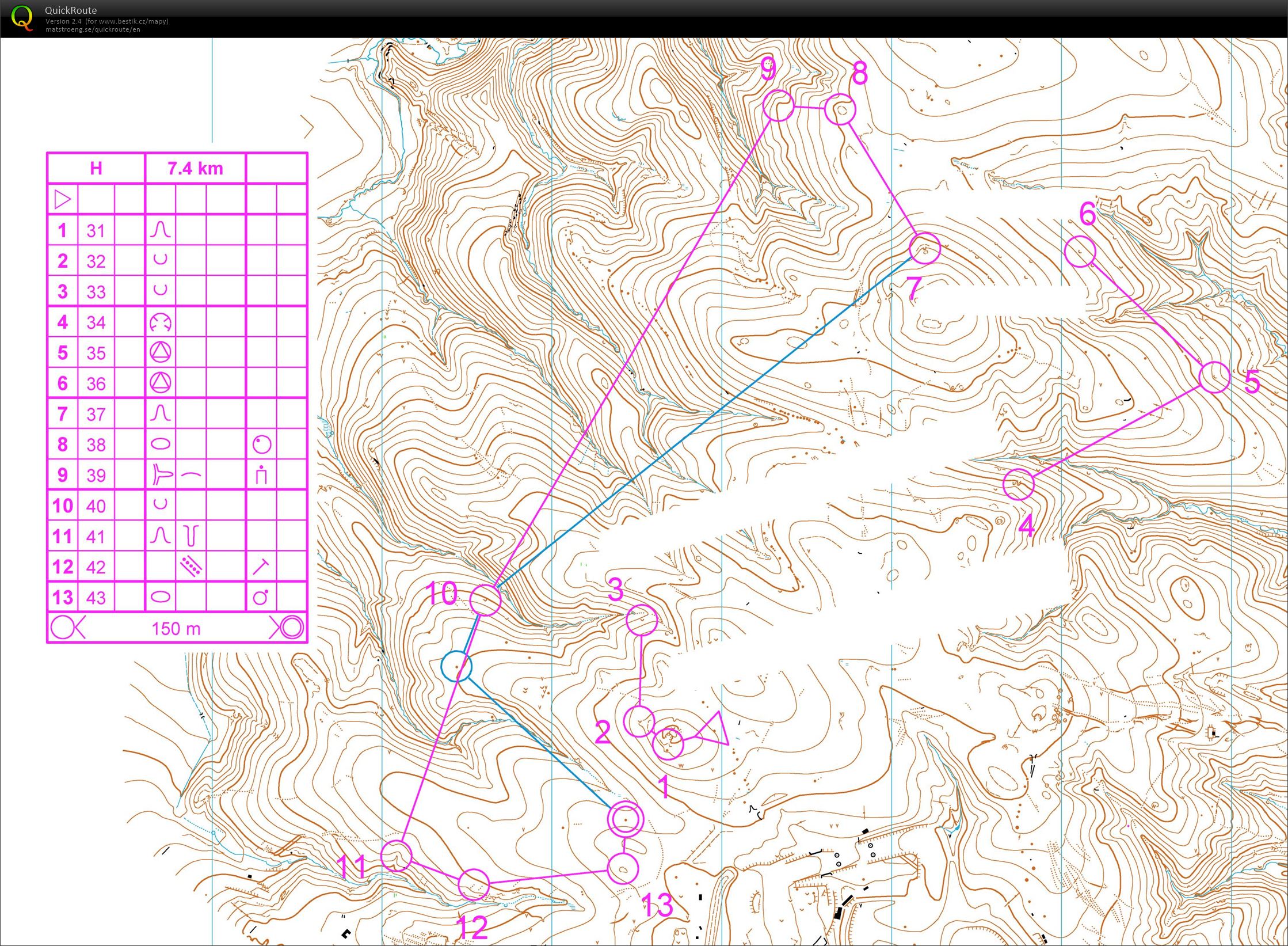
Task: Click the circle-with-dot symbol in row 38
Action: (x=262, y=444)
